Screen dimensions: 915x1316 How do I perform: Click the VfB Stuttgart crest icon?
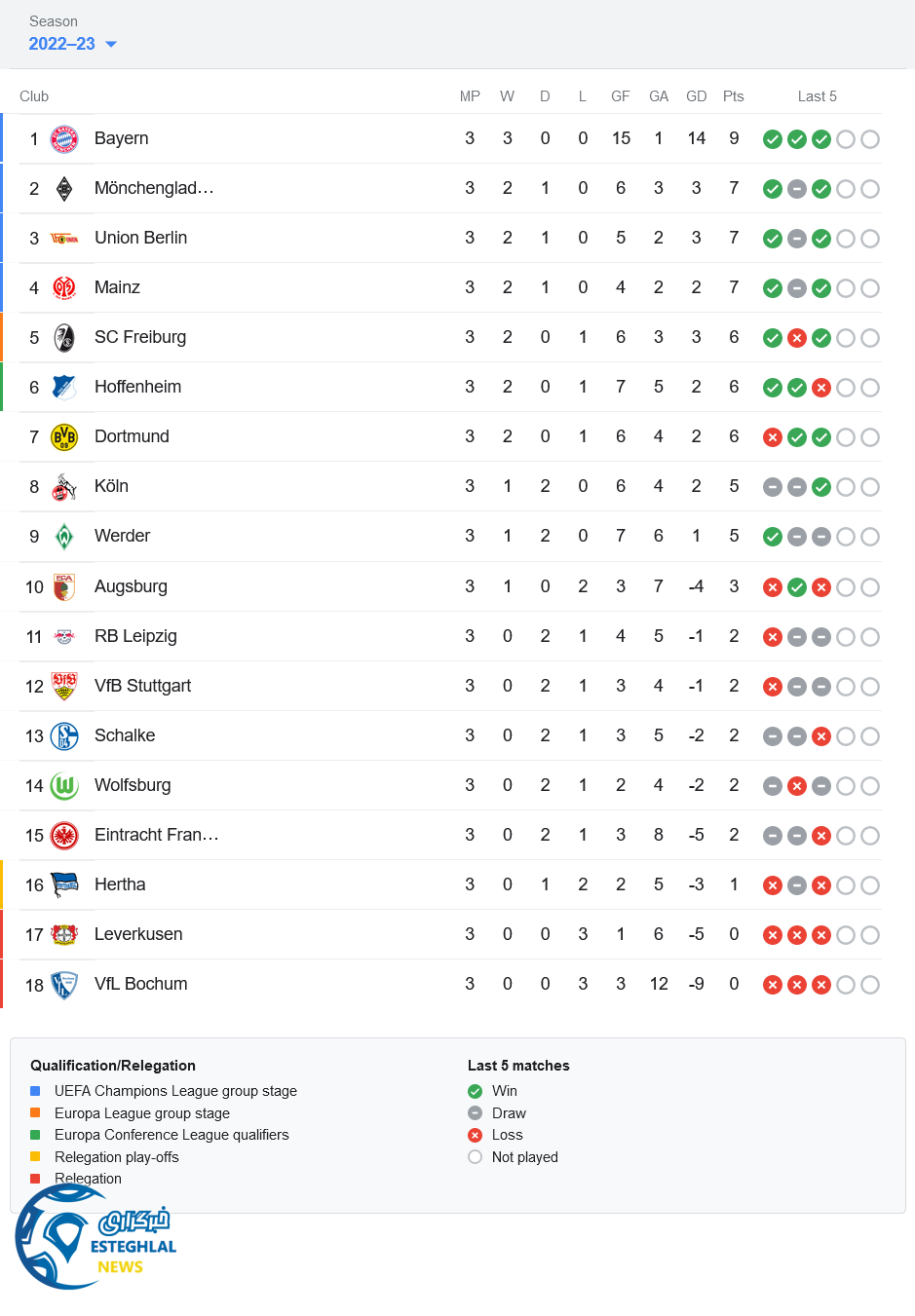pyautogui.click(x=64, y=687)
